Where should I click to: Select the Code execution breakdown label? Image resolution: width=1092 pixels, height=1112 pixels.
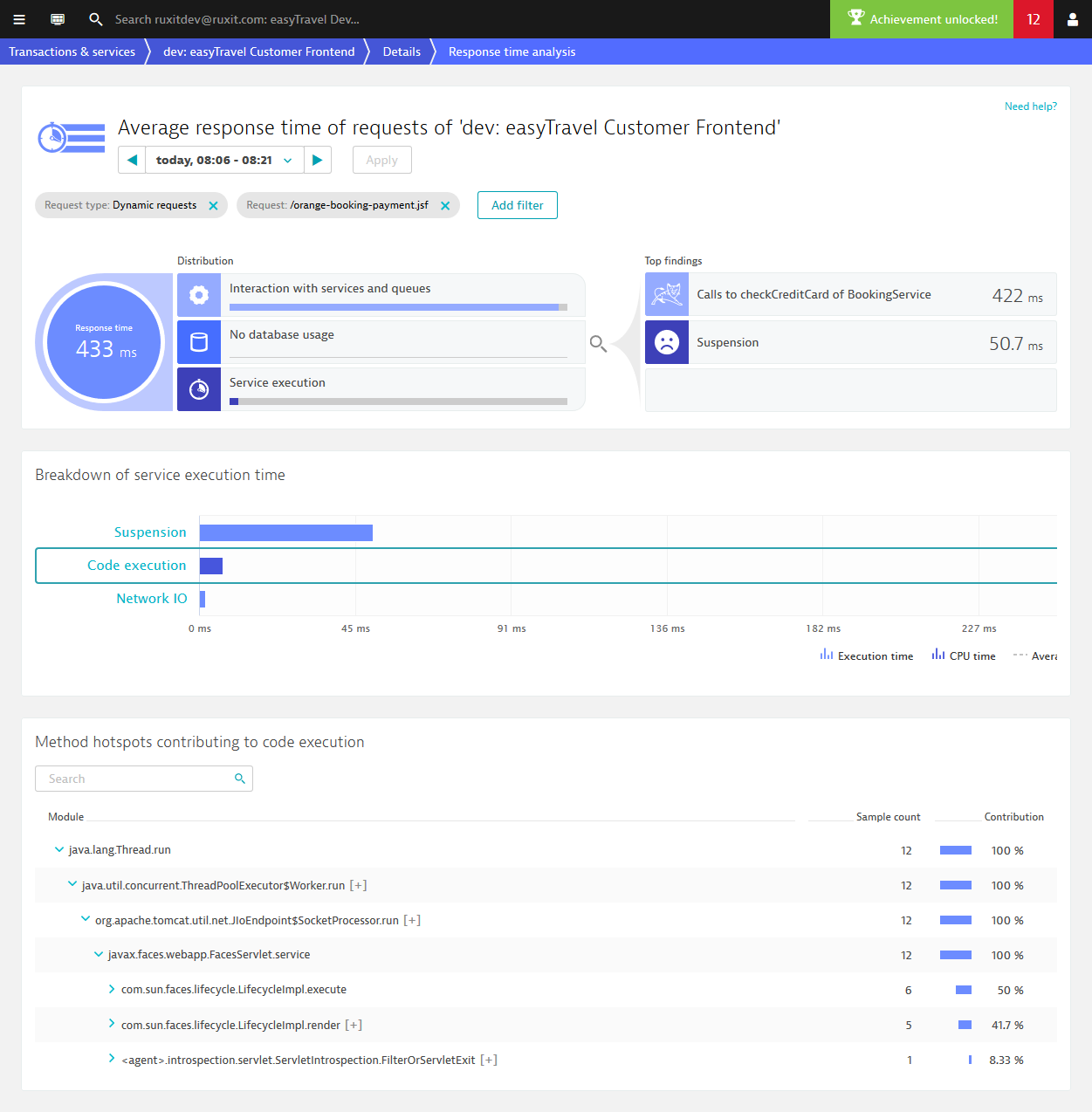point(137,566)
